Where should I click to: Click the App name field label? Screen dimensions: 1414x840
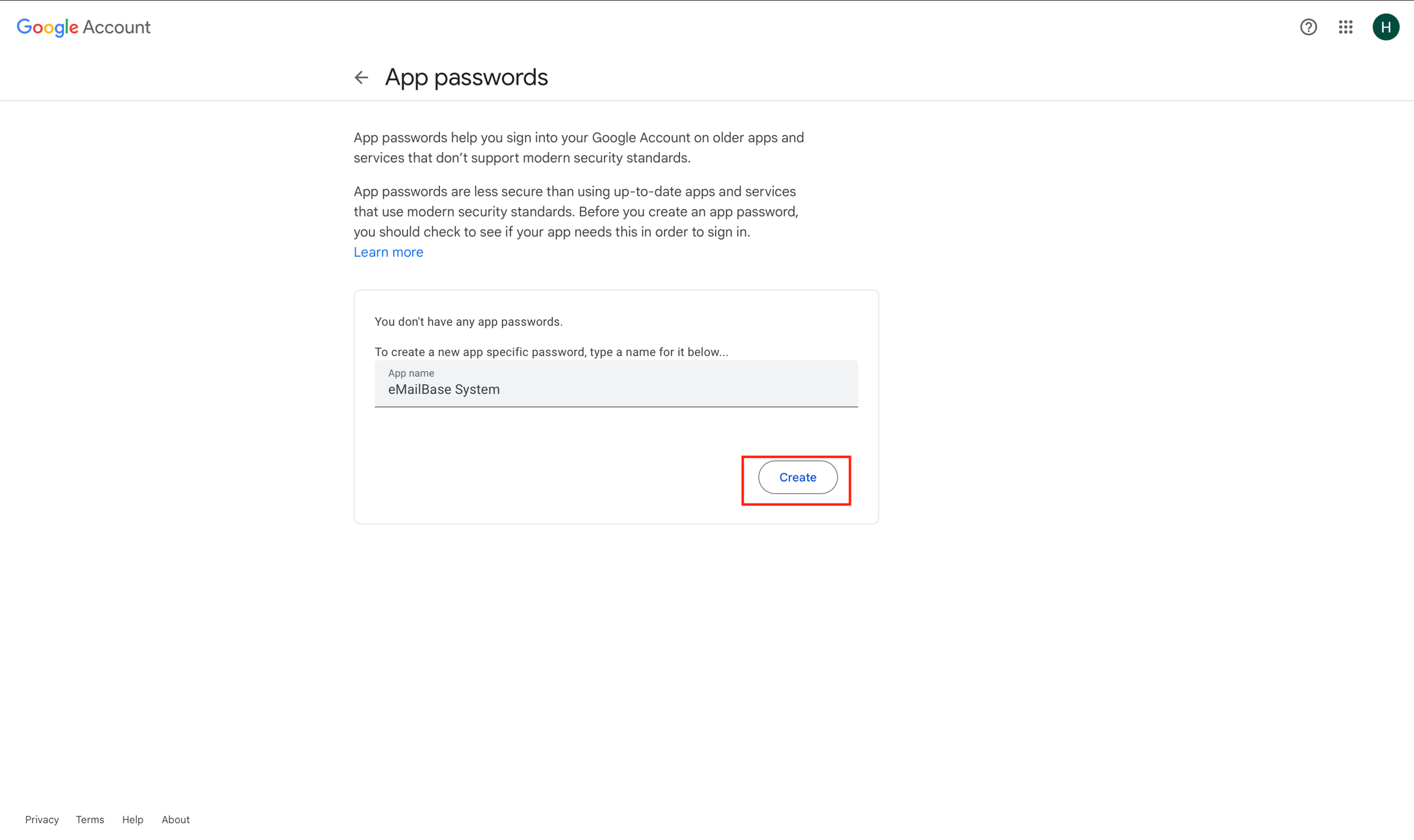(411, 373)
